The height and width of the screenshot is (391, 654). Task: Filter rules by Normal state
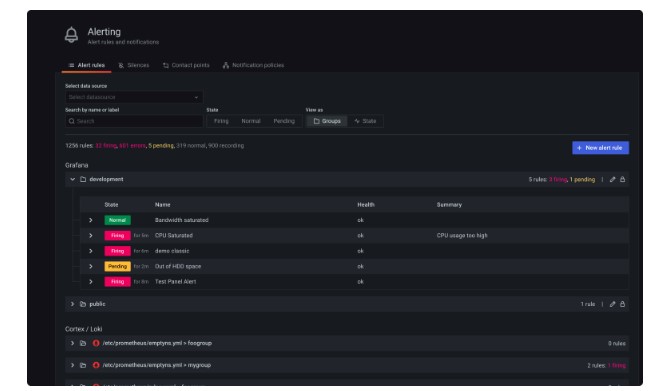click(x=251, y=121)
